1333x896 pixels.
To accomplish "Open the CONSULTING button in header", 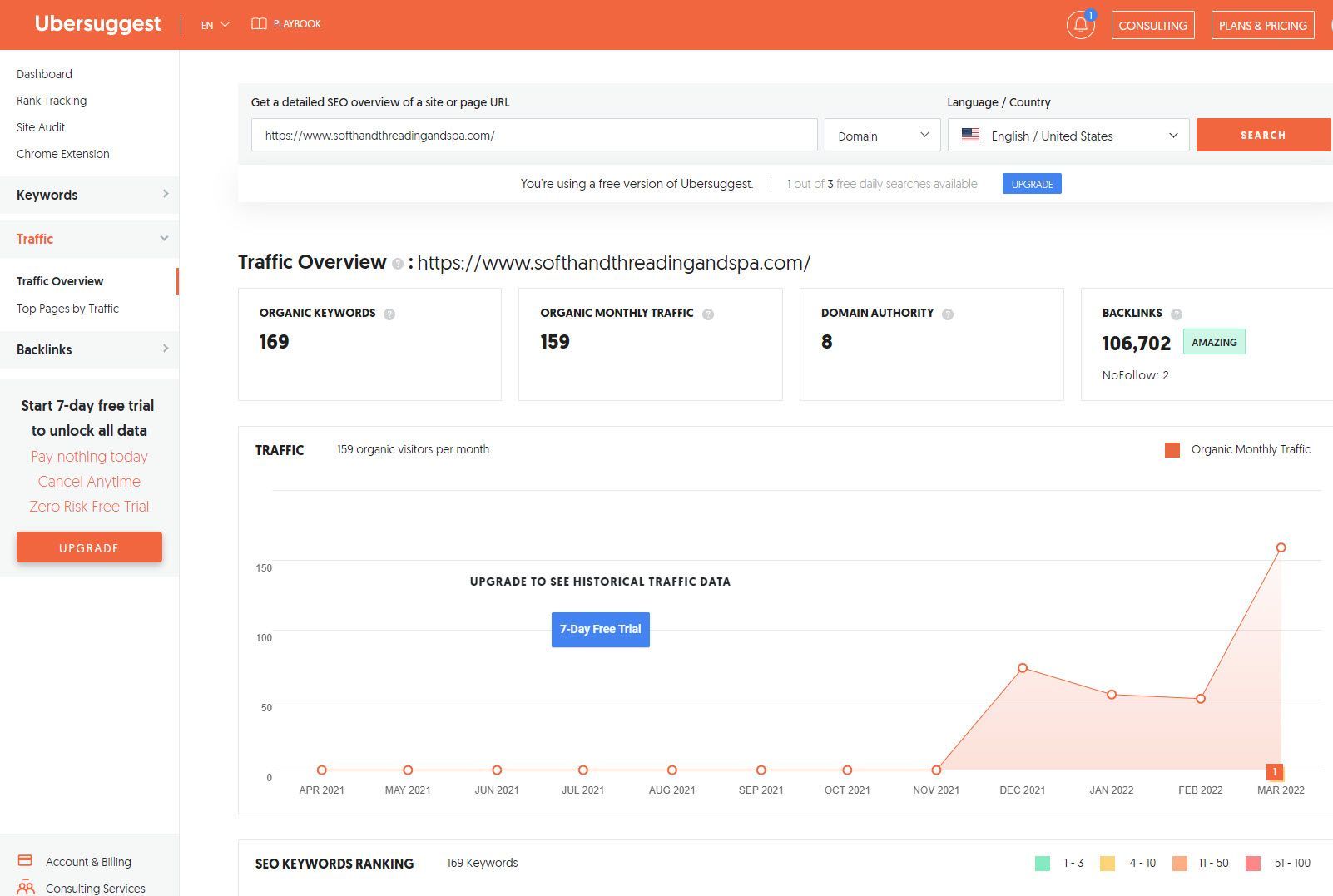I will [1152, 25].
